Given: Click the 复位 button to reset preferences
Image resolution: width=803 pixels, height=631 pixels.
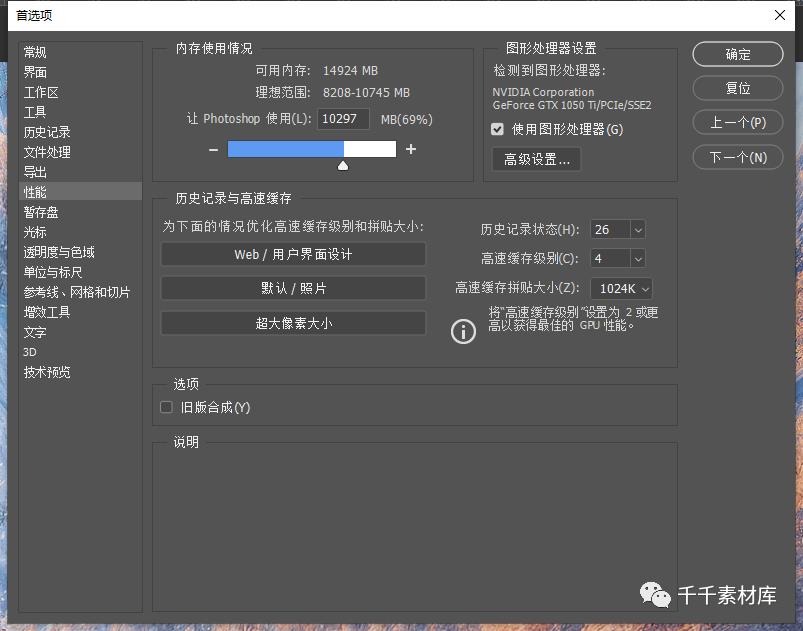Looking at the screenshot, I should point(737,88).
